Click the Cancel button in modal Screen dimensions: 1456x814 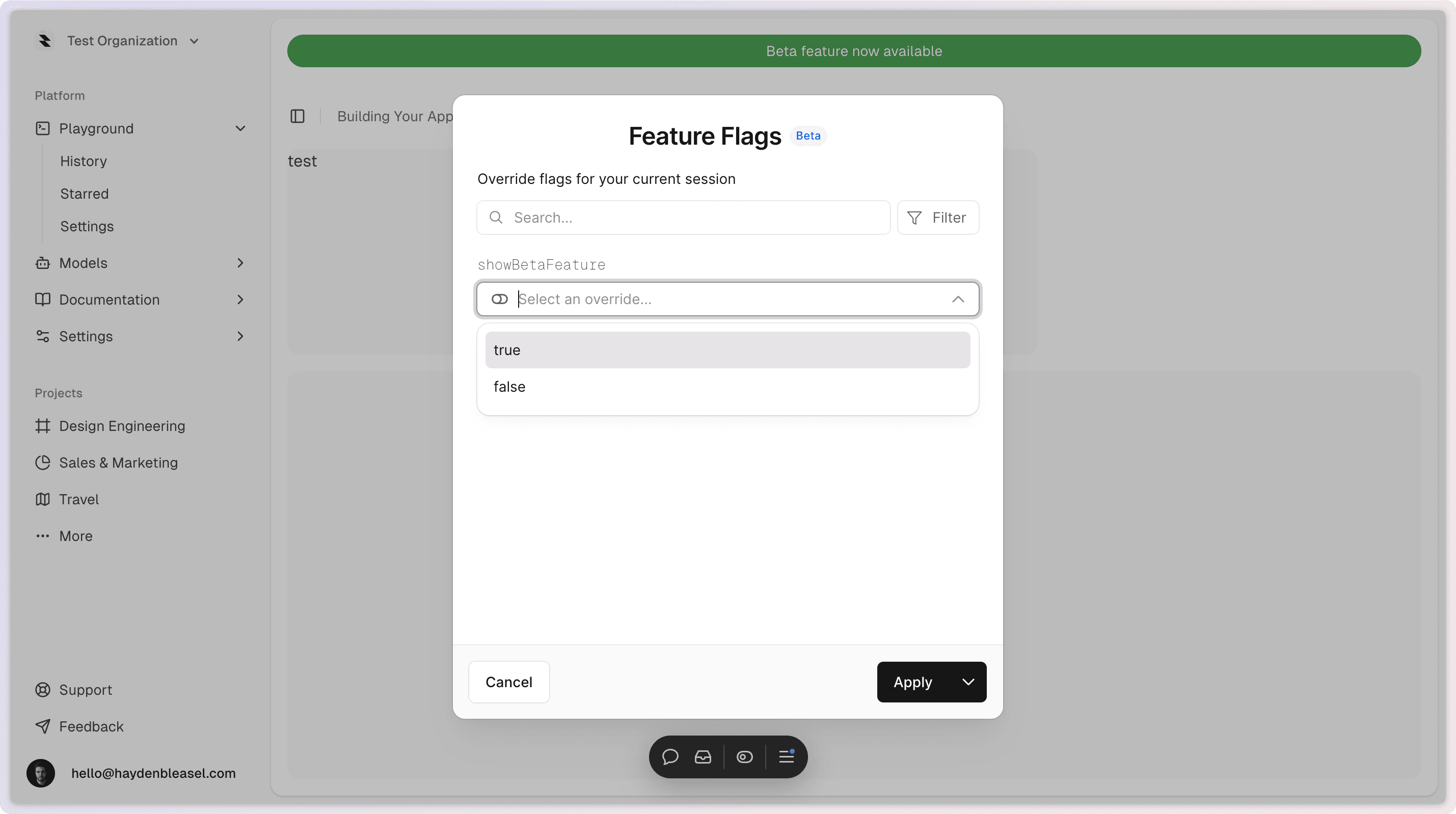[509, 682]
